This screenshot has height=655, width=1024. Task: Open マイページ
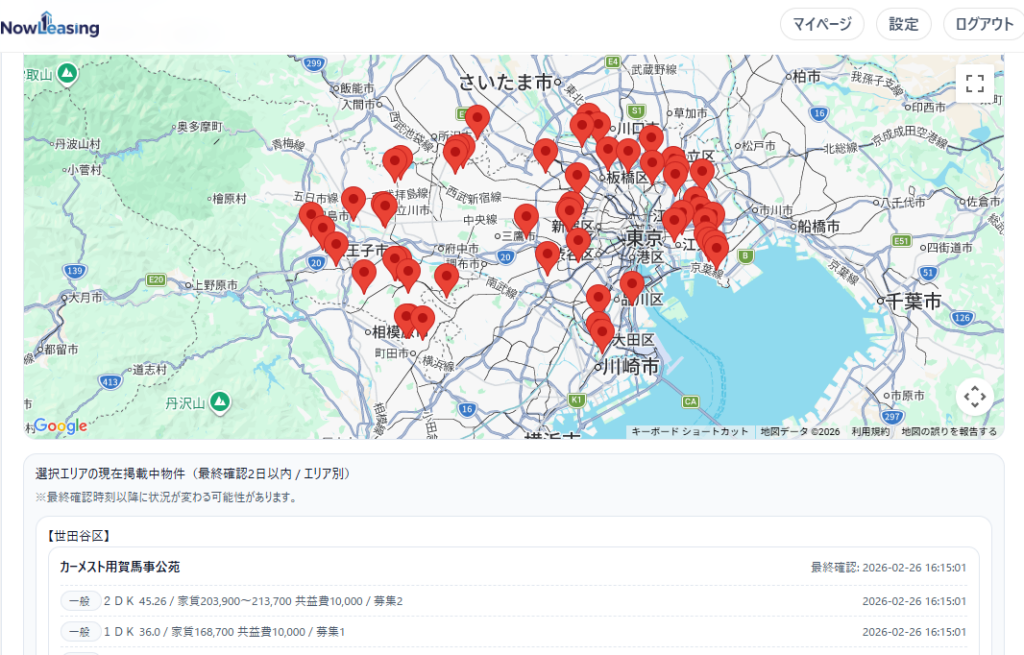point(822,24)
